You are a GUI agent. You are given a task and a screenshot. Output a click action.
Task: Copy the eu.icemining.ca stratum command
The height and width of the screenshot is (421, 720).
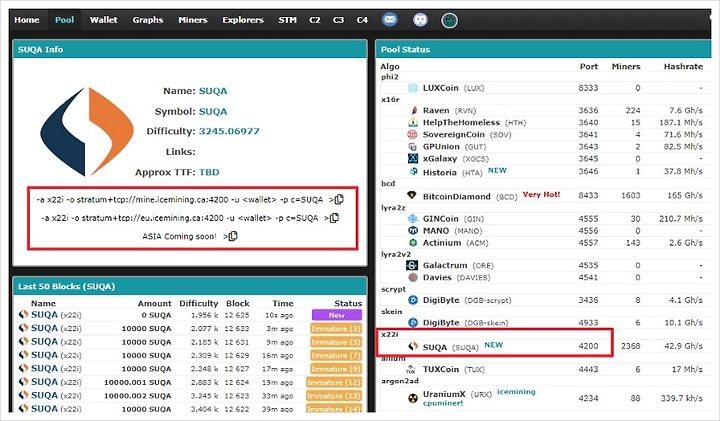coord(335,218)
